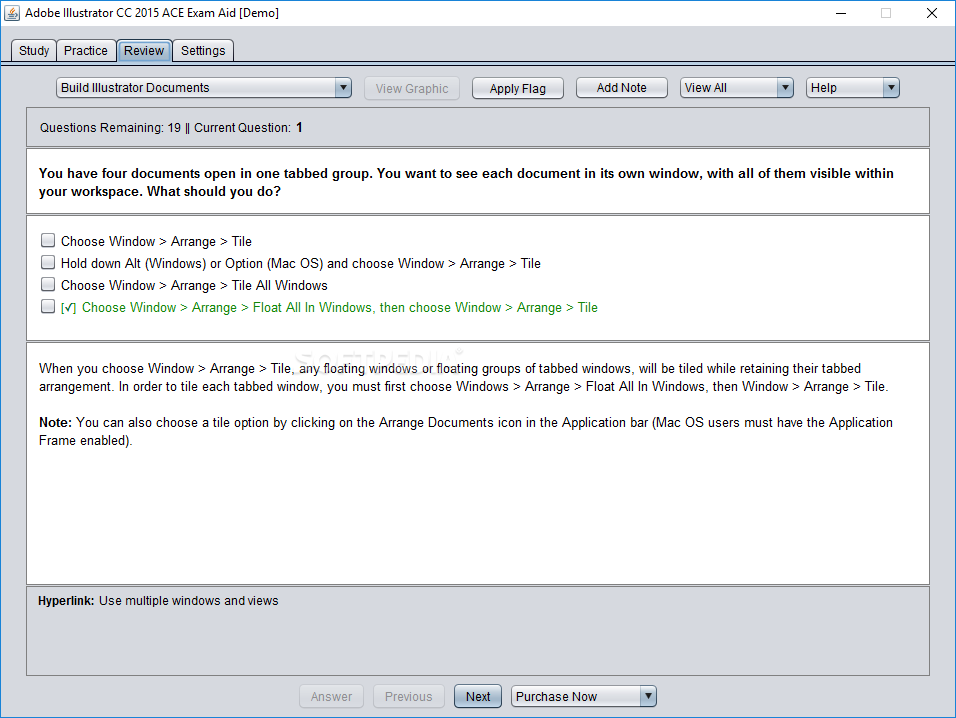Click the explanation paragraph beginning 'When you choose'
Image resolution: width=956 pixels, height=718 pixels.
click(x=463, y=377)
